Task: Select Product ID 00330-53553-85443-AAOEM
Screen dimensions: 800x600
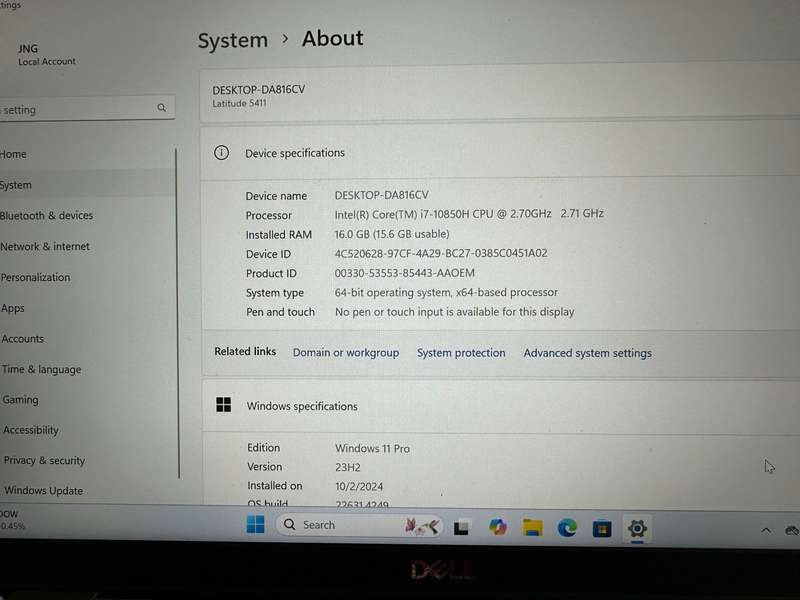Action: click(x=405, y=273)
